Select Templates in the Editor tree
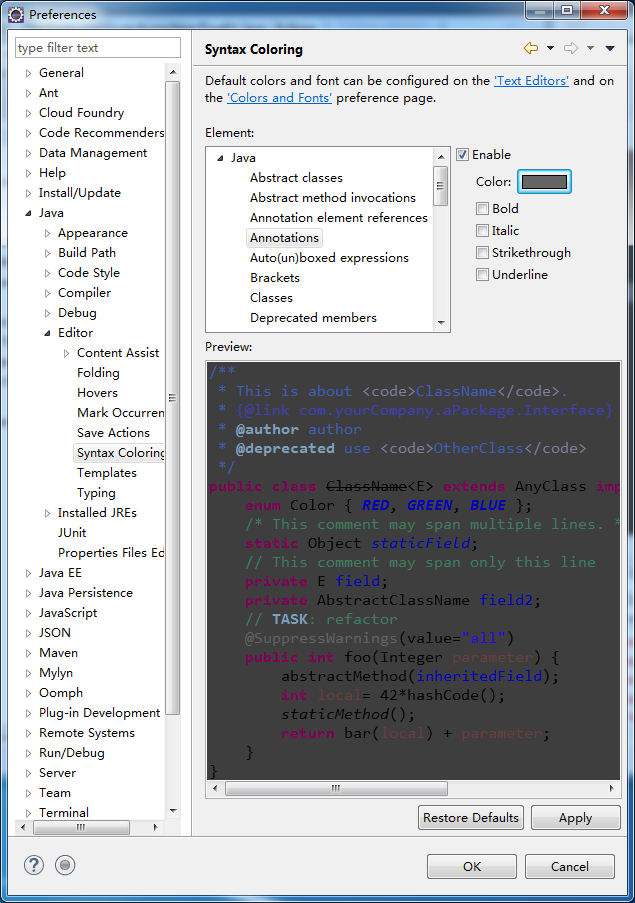635x903 pixels. [106, 473]
